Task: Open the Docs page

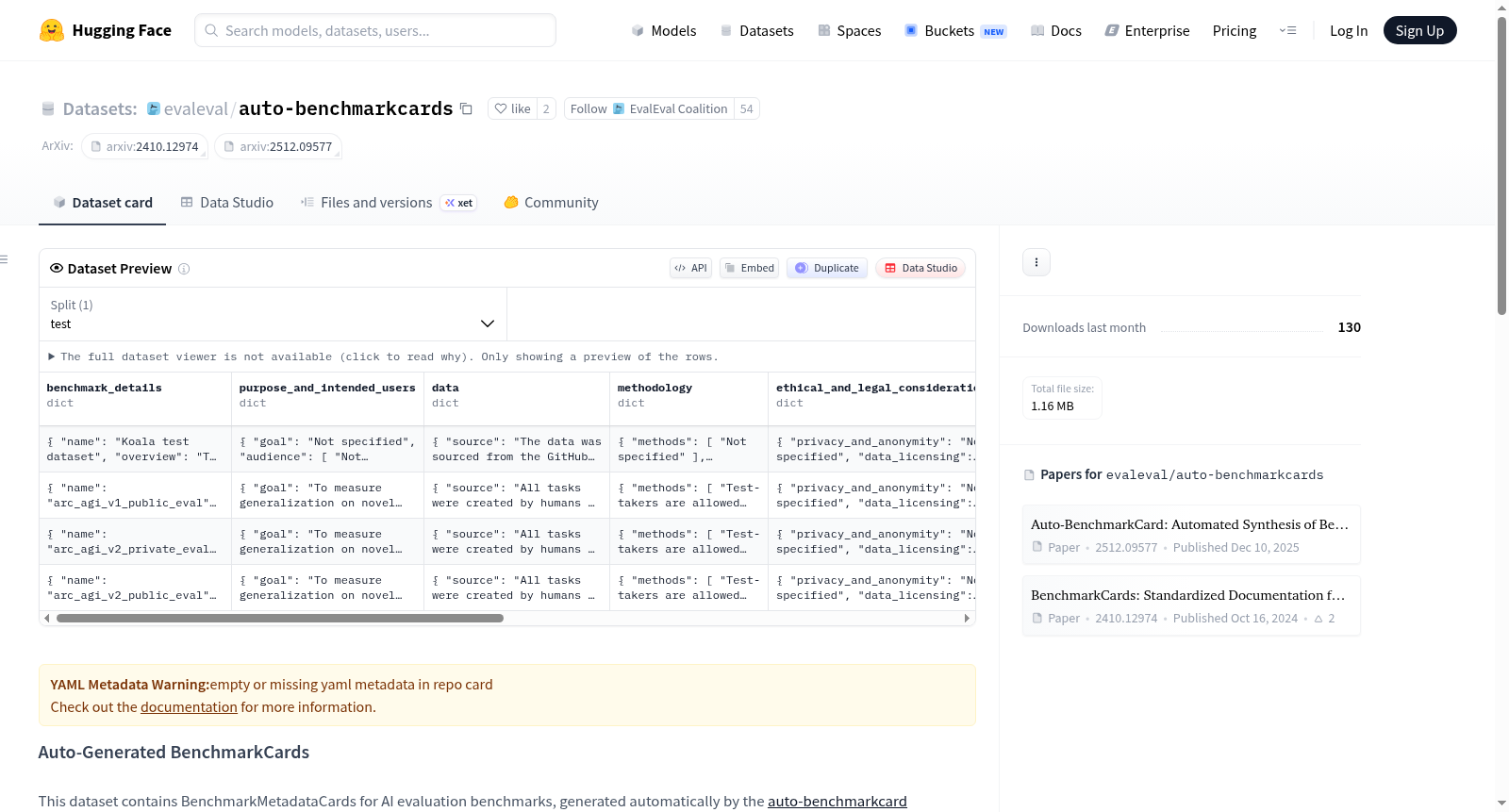Action: click(1055, 30)
